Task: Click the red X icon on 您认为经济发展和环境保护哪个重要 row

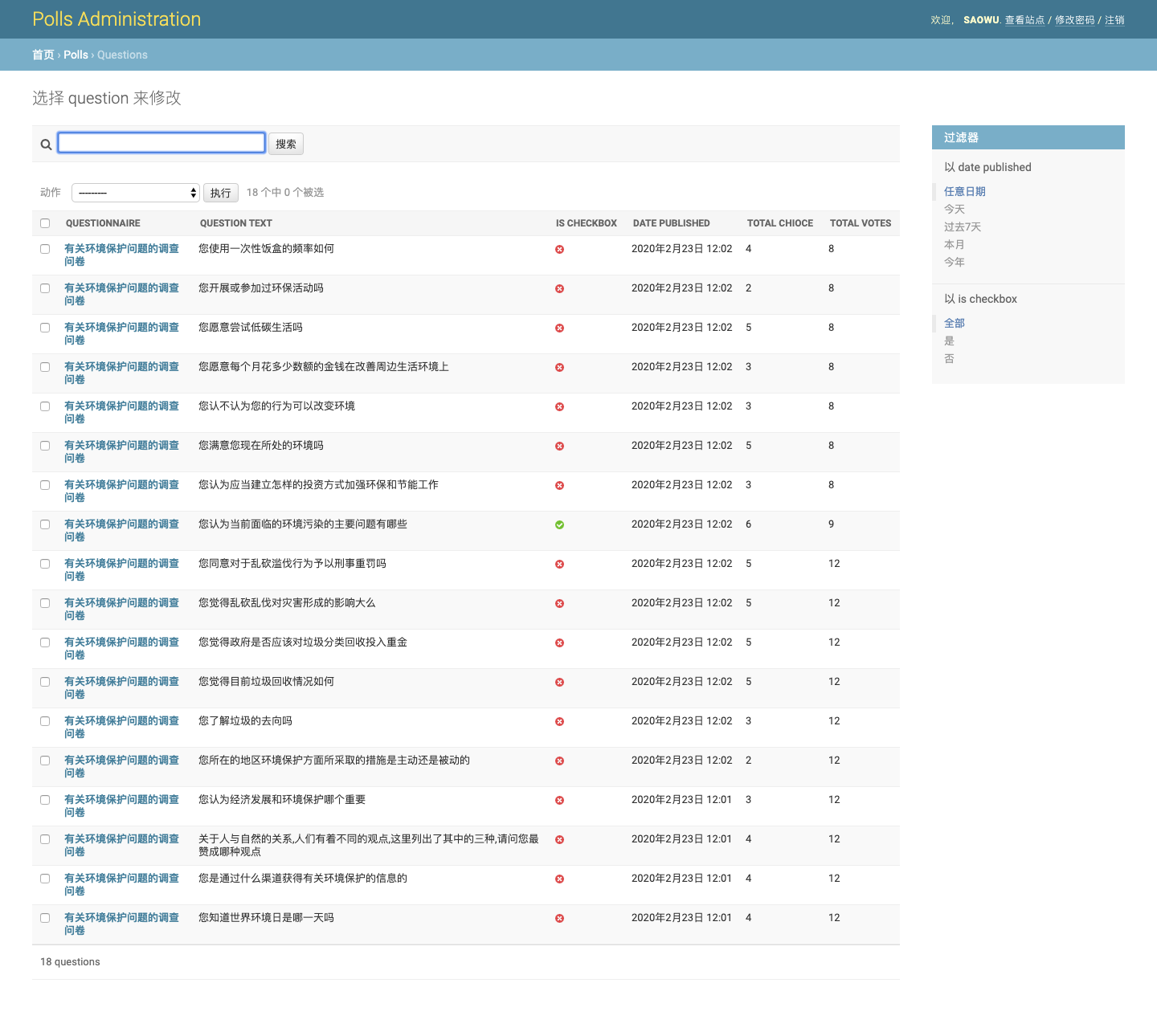Action: 559,800
